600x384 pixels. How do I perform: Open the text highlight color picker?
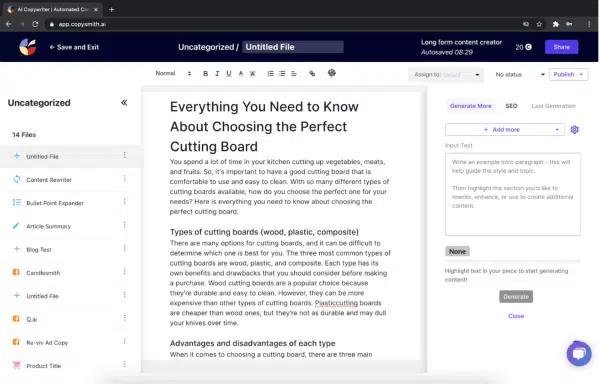click(253, 73)
